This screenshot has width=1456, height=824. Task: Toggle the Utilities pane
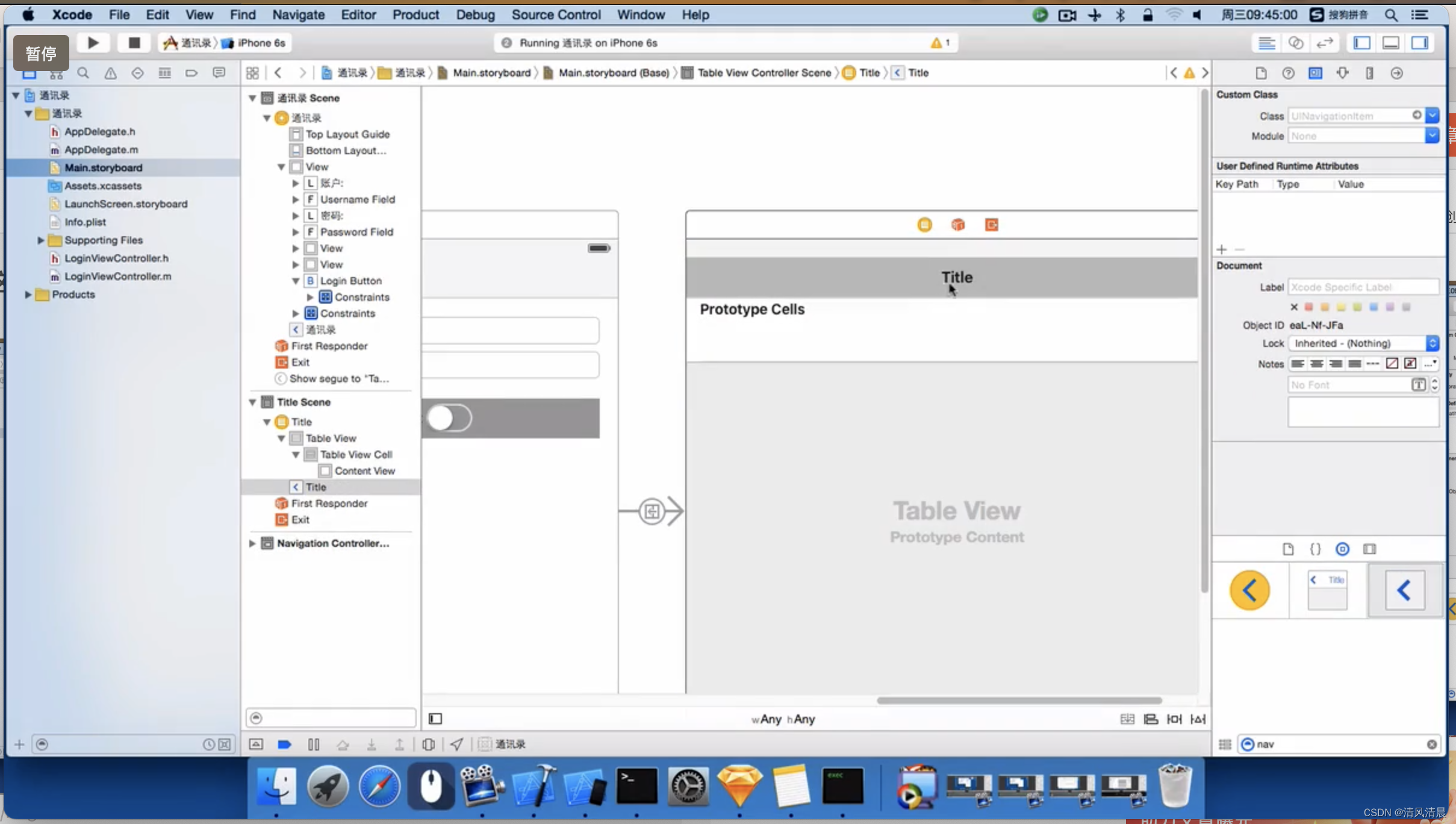(1420, 43)
